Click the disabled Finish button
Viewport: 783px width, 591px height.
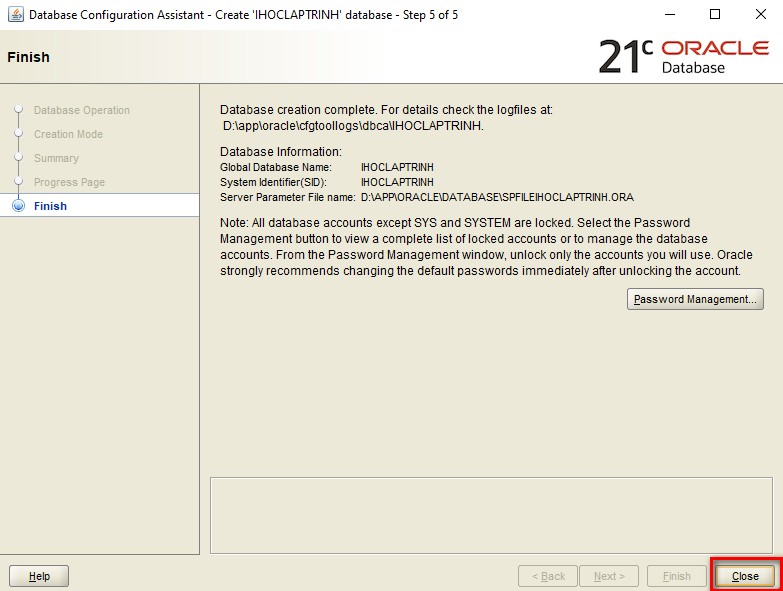click(676, 576)
